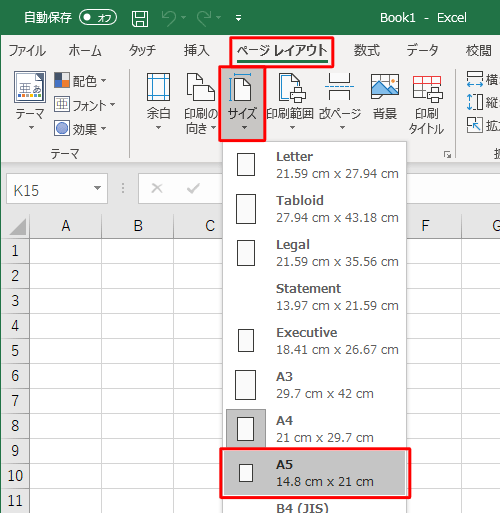Select column A header
Image resolution: width=500 pixels, height=513 pixels.
coord(66,226)
